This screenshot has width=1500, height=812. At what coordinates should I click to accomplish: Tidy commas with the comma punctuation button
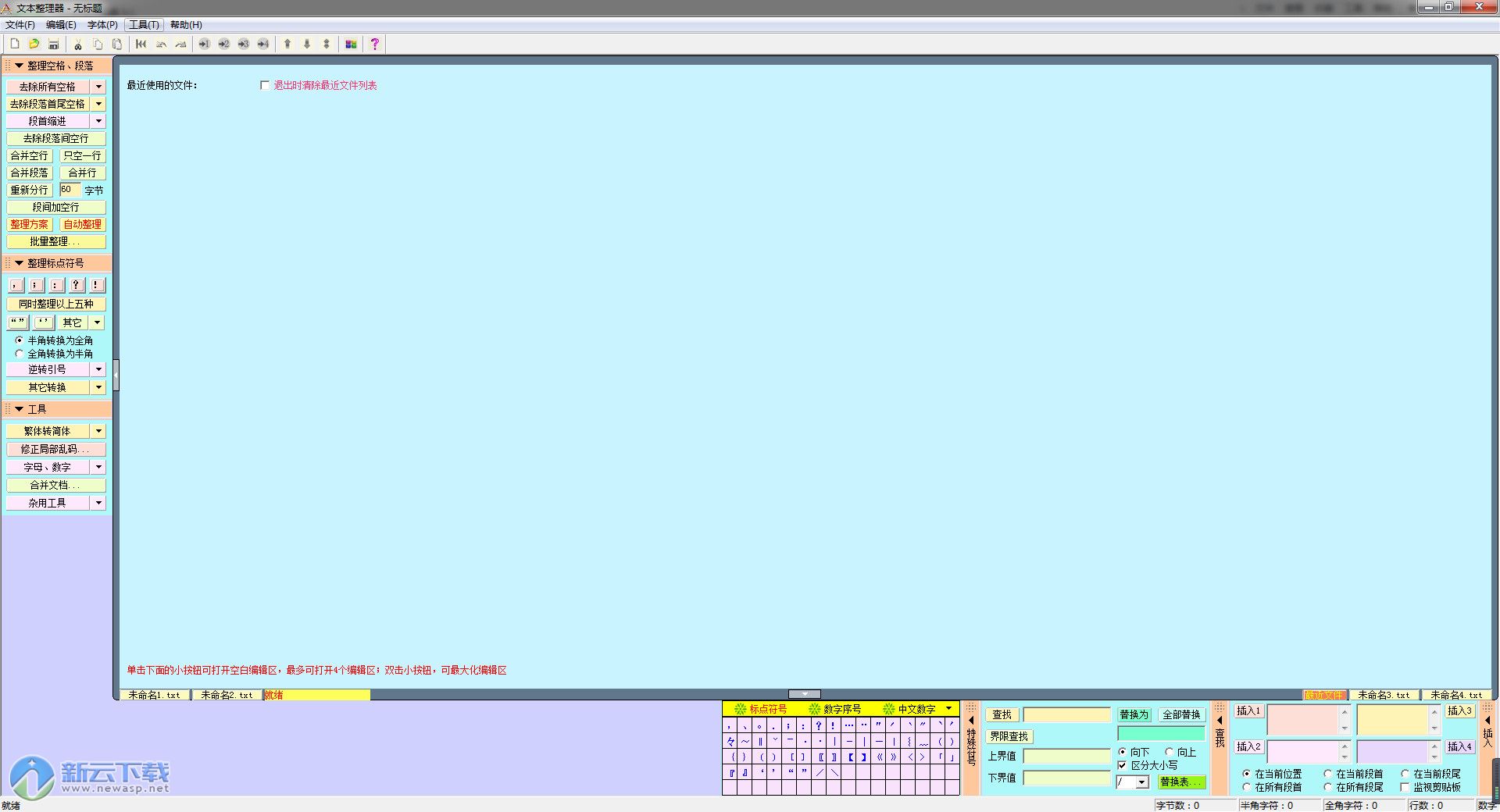(x=16, y=285)
